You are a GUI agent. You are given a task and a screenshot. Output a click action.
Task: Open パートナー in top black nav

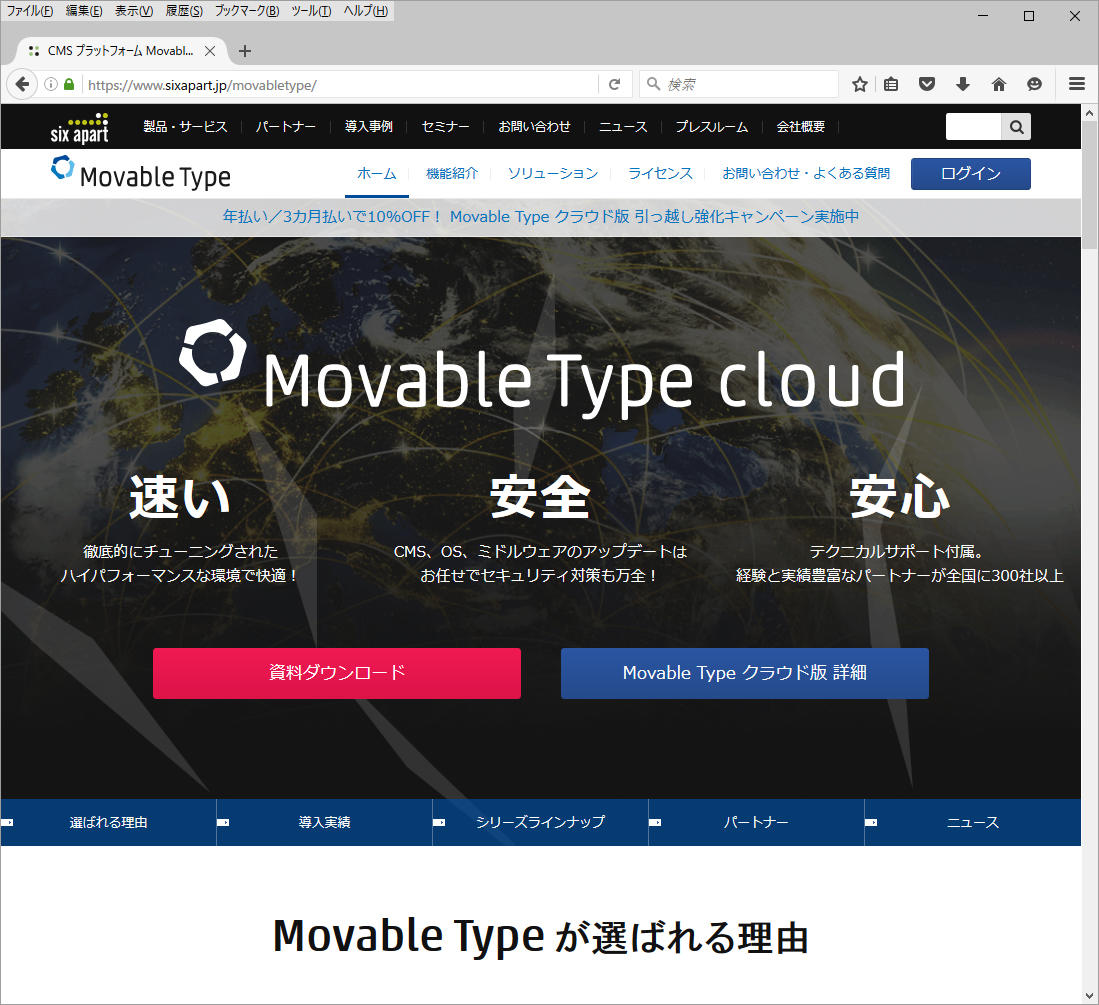click(x=285, y=127)
